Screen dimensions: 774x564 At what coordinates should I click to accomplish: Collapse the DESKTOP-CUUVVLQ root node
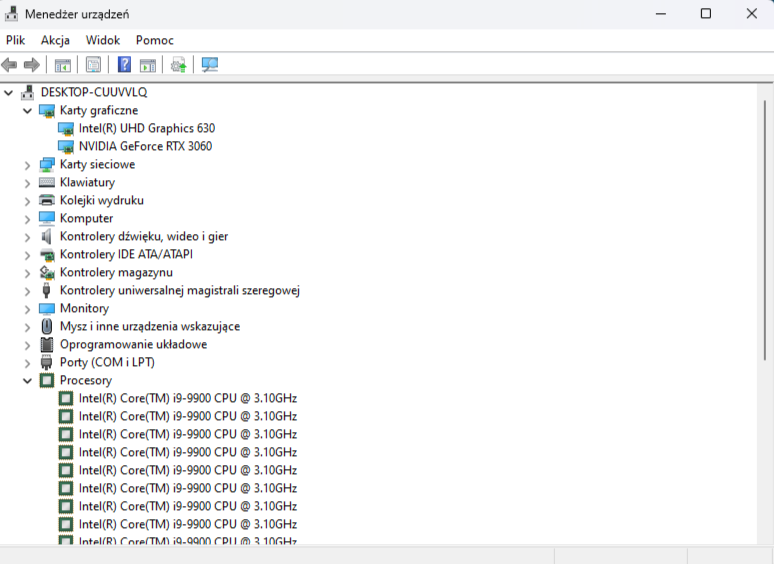point(8,92)
